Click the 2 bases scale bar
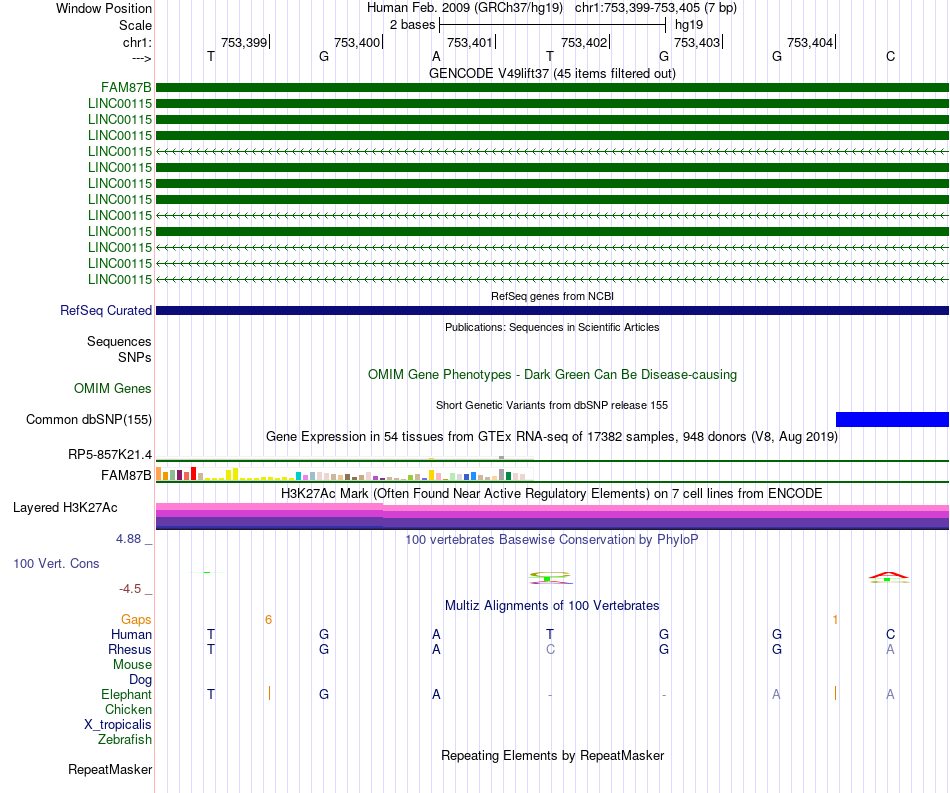950x793 pixels. point(552,25)
